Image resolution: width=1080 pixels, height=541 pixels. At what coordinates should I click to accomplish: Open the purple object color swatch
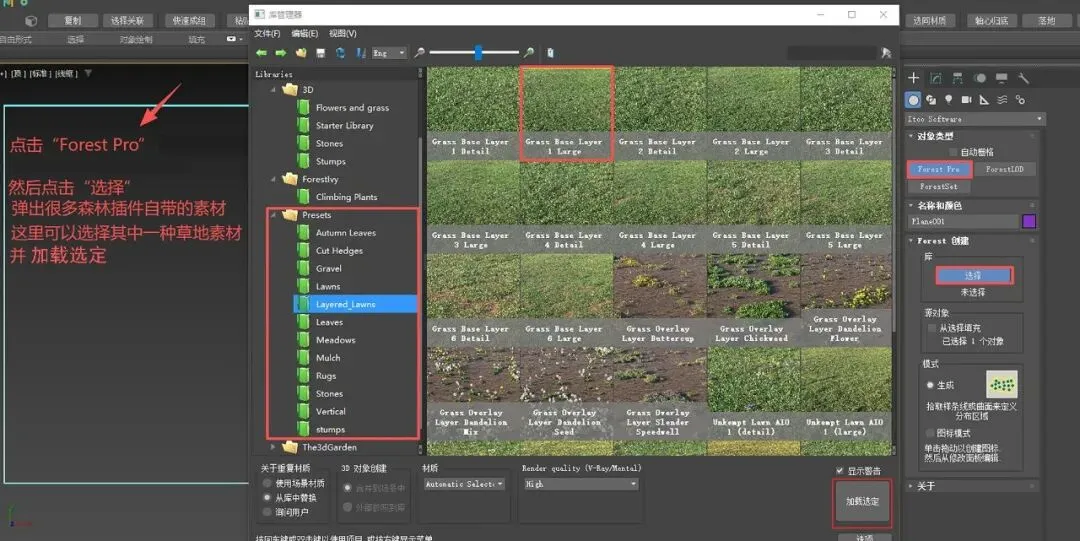pos(1029,221)
